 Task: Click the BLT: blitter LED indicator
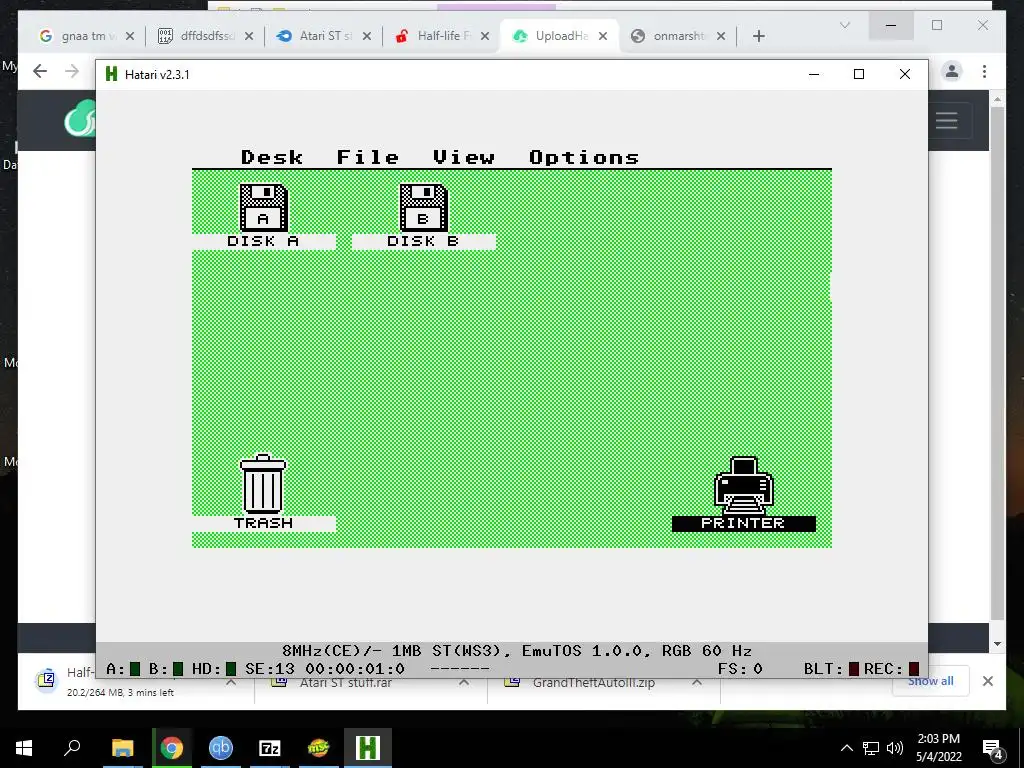854,669
